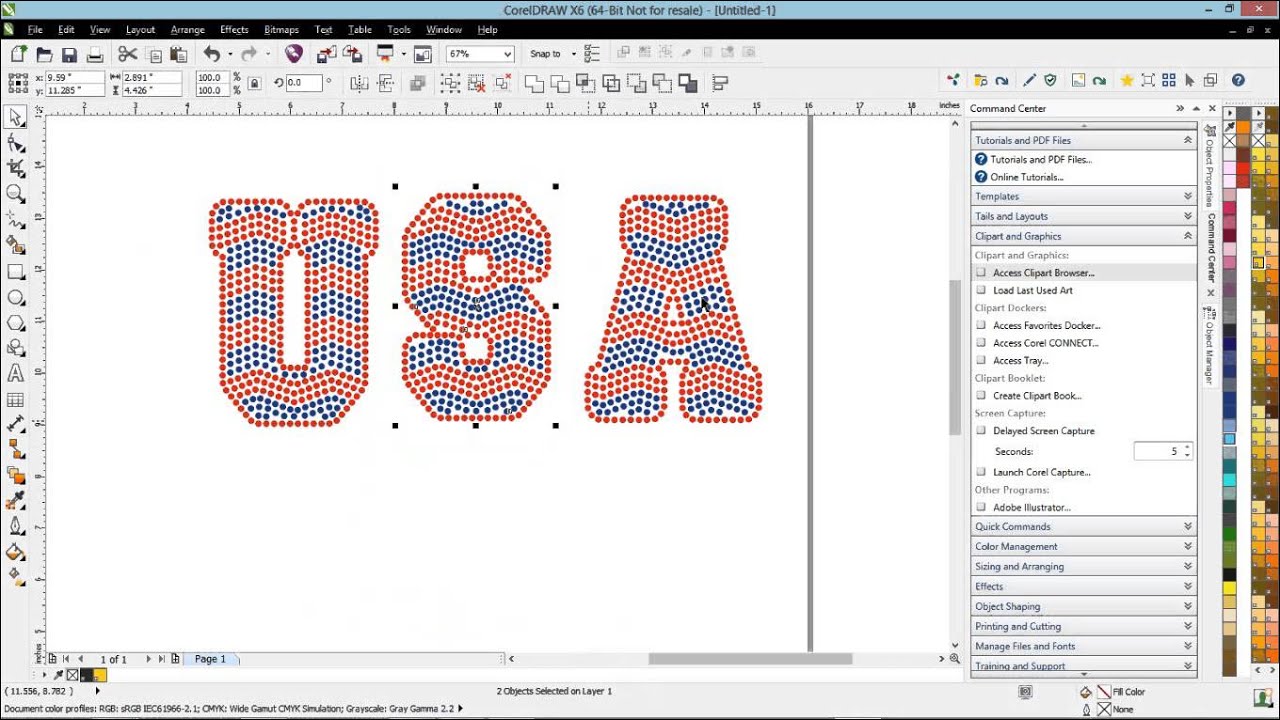Image resolution: width=1280 pixels, height=720 pixels.
Task: Click the yellow star favorites icon
Action: click(1127, 80)
